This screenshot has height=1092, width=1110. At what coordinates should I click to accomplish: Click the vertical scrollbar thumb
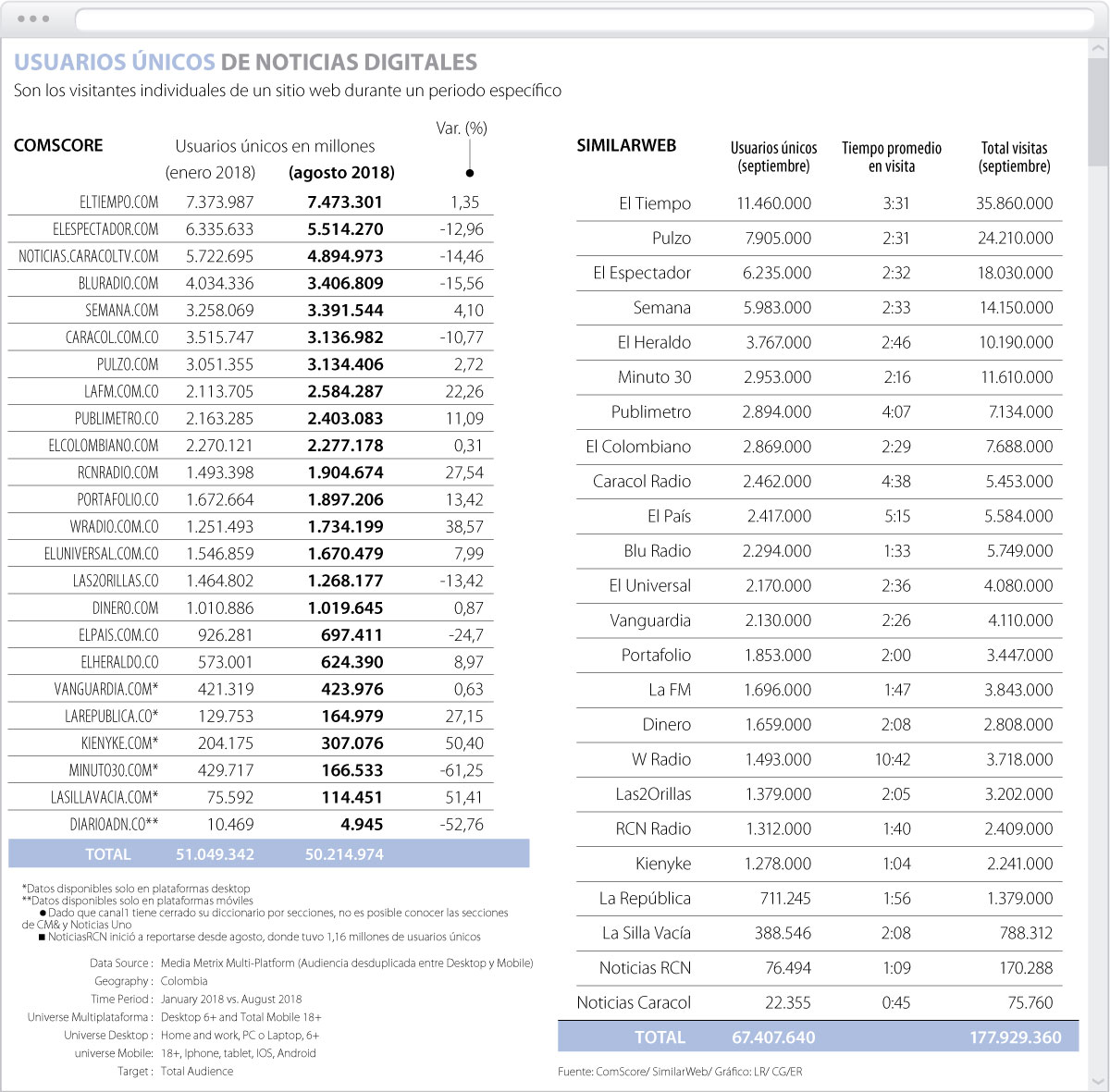[x=1098, y=111]
